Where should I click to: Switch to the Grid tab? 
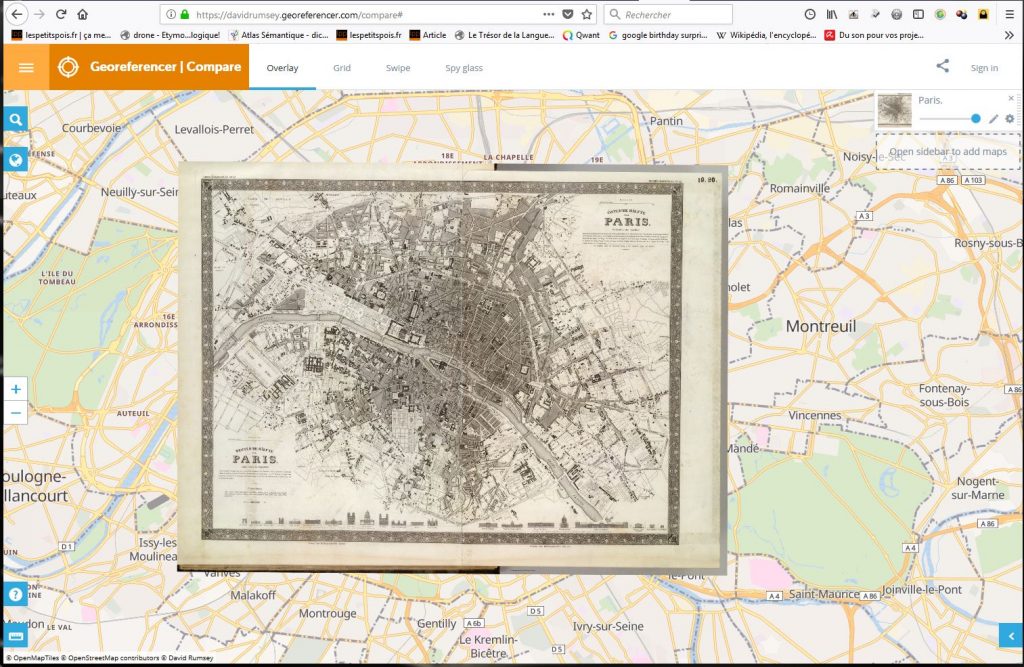342,68
